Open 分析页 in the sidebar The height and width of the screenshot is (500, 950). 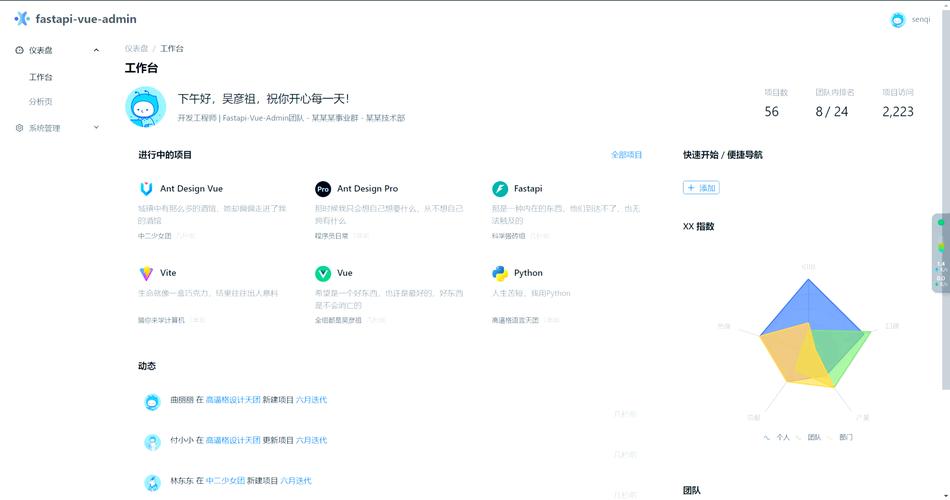(x=41, y=101)
